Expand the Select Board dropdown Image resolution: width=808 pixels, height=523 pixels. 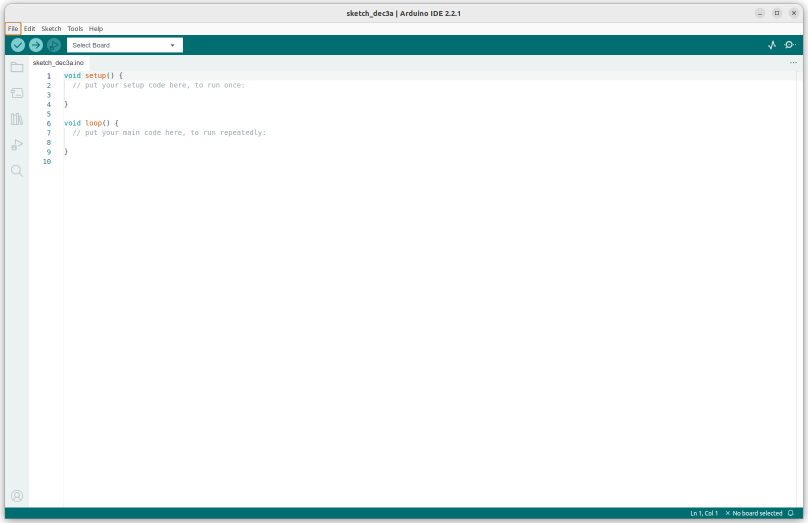point(125,45)
